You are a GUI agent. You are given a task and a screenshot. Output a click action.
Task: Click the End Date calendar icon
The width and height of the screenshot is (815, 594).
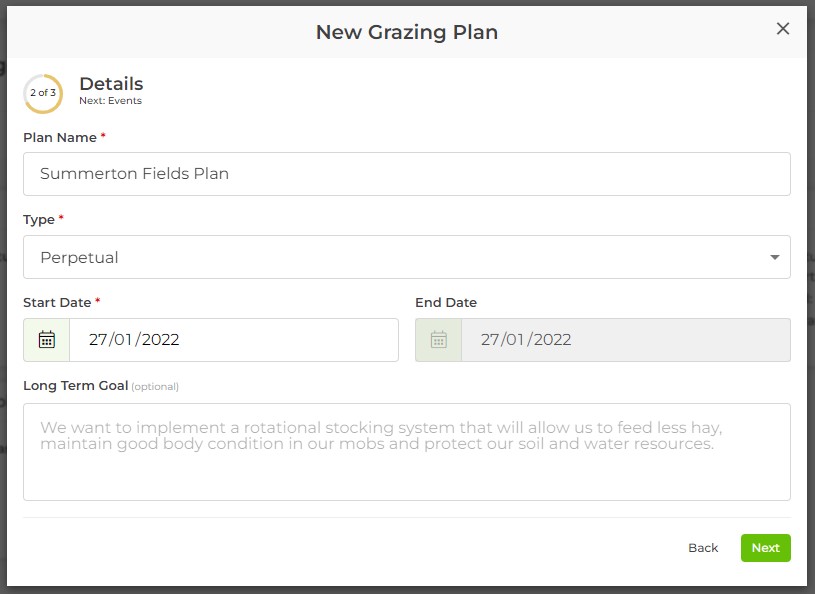click(x=439, y=340)
